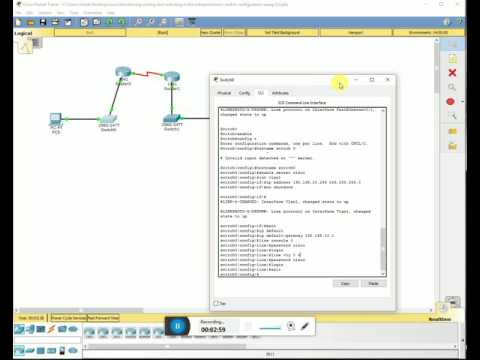Select the Inspect magnifier tool
480x360 pixels.
click(x=452, y=87)
